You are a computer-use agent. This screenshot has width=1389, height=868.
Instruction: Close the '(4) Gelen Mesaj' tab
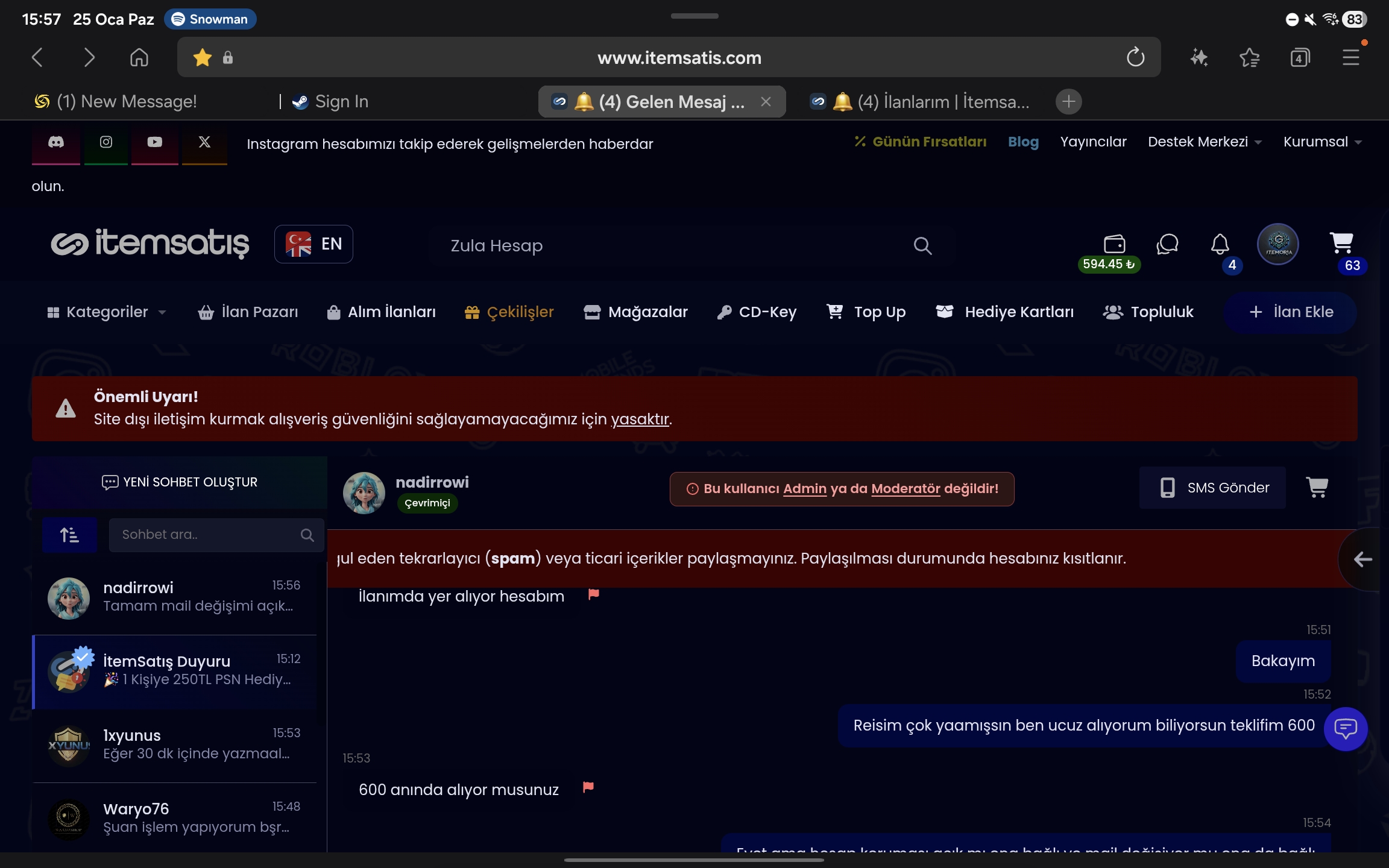pos(766,102)
